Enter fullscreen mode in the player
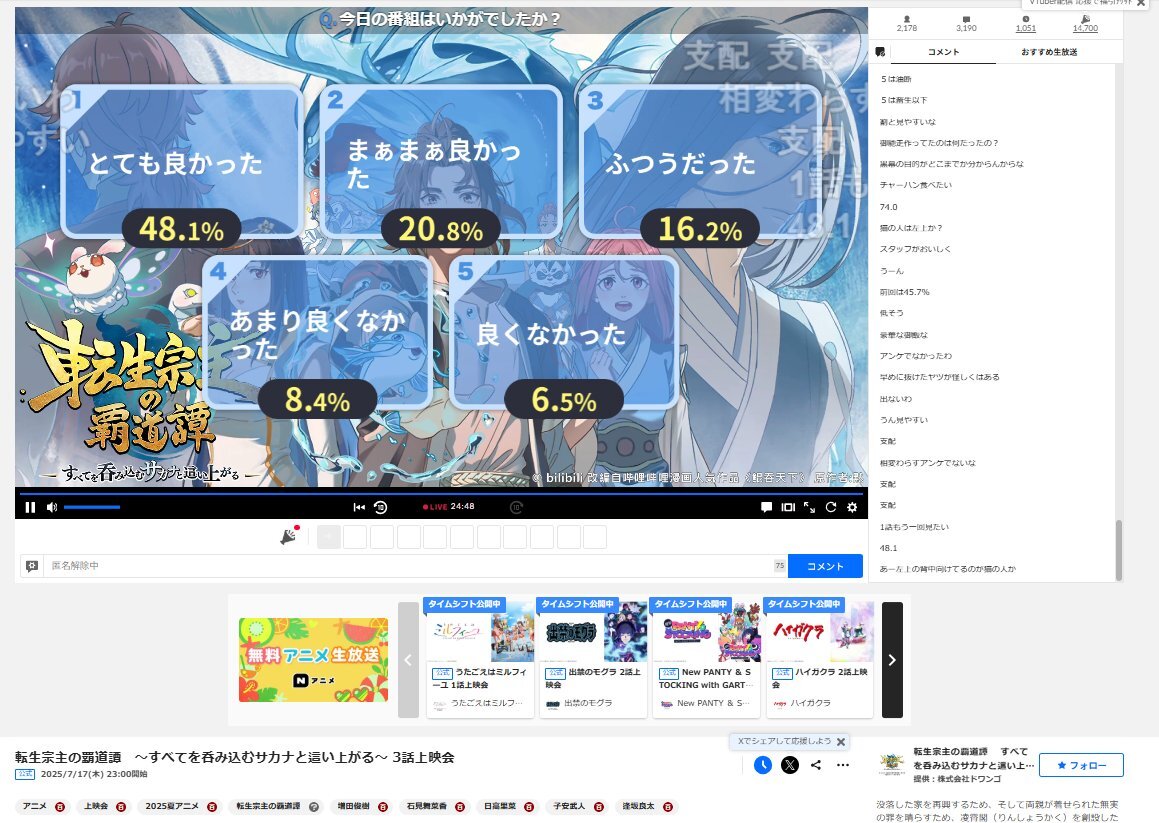Screen dimensions: 1159x823 pos(809,507)
